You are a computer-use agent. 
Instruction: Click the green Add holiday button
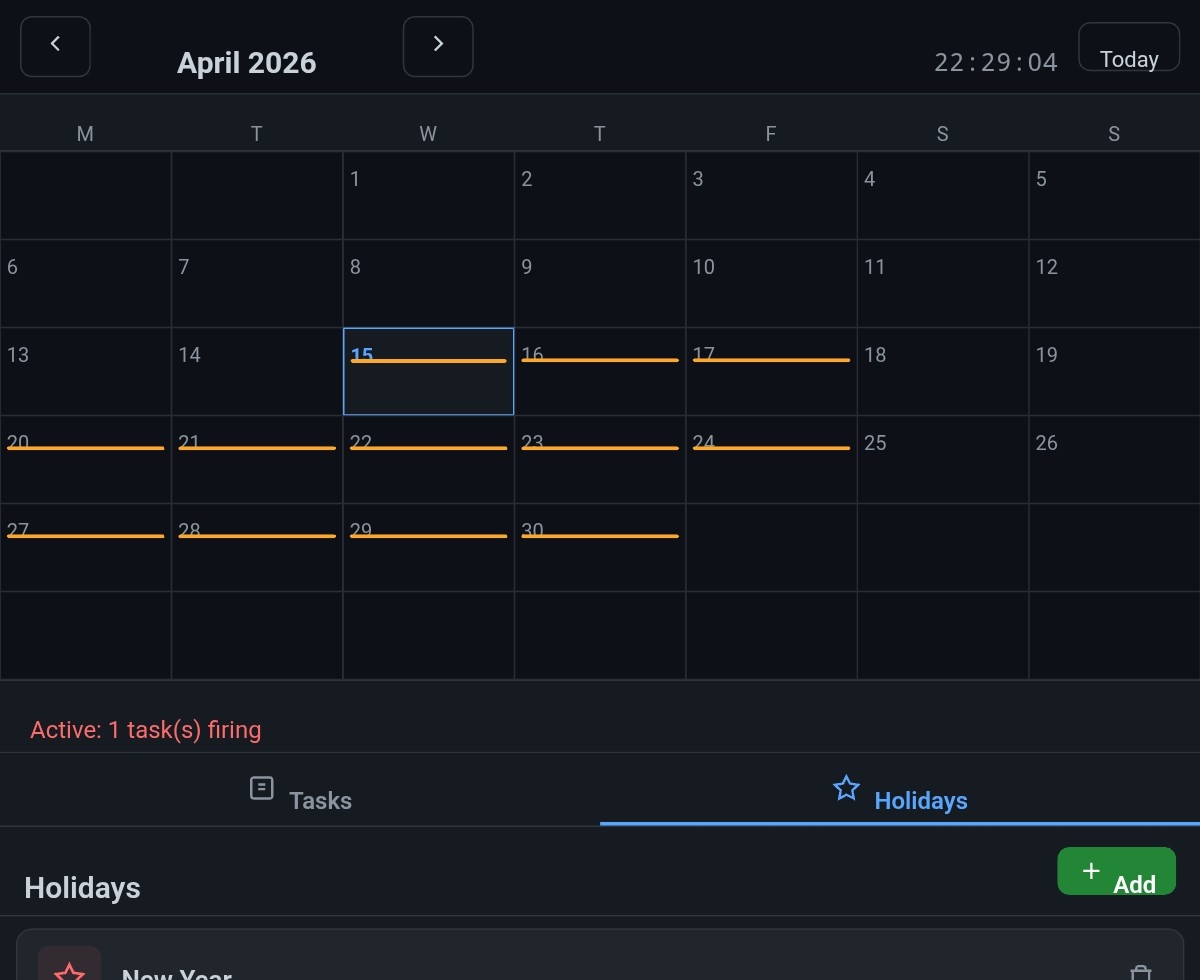[x=1117, y=871]
